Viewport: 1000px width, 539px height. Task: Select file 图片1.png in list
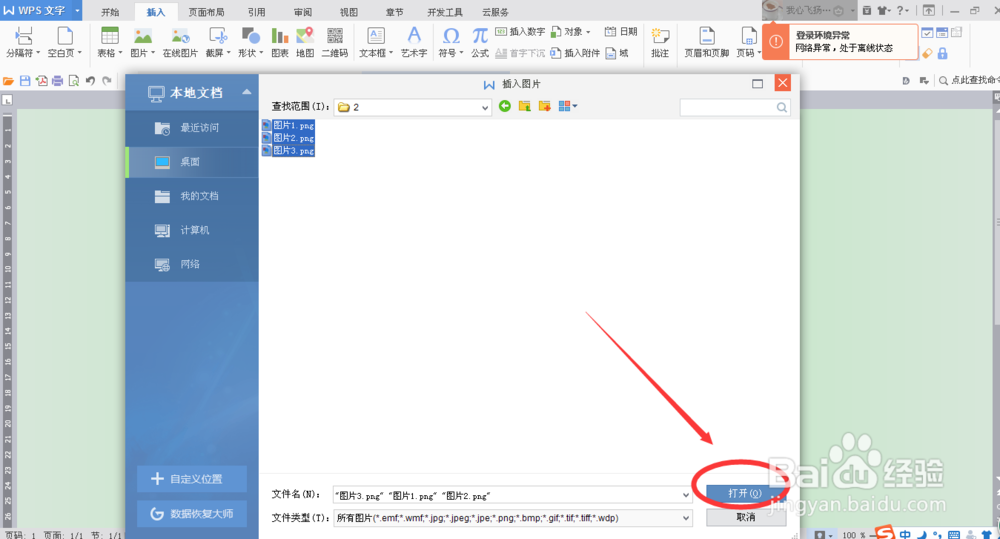pyautogui.click(x=288, y=125)
